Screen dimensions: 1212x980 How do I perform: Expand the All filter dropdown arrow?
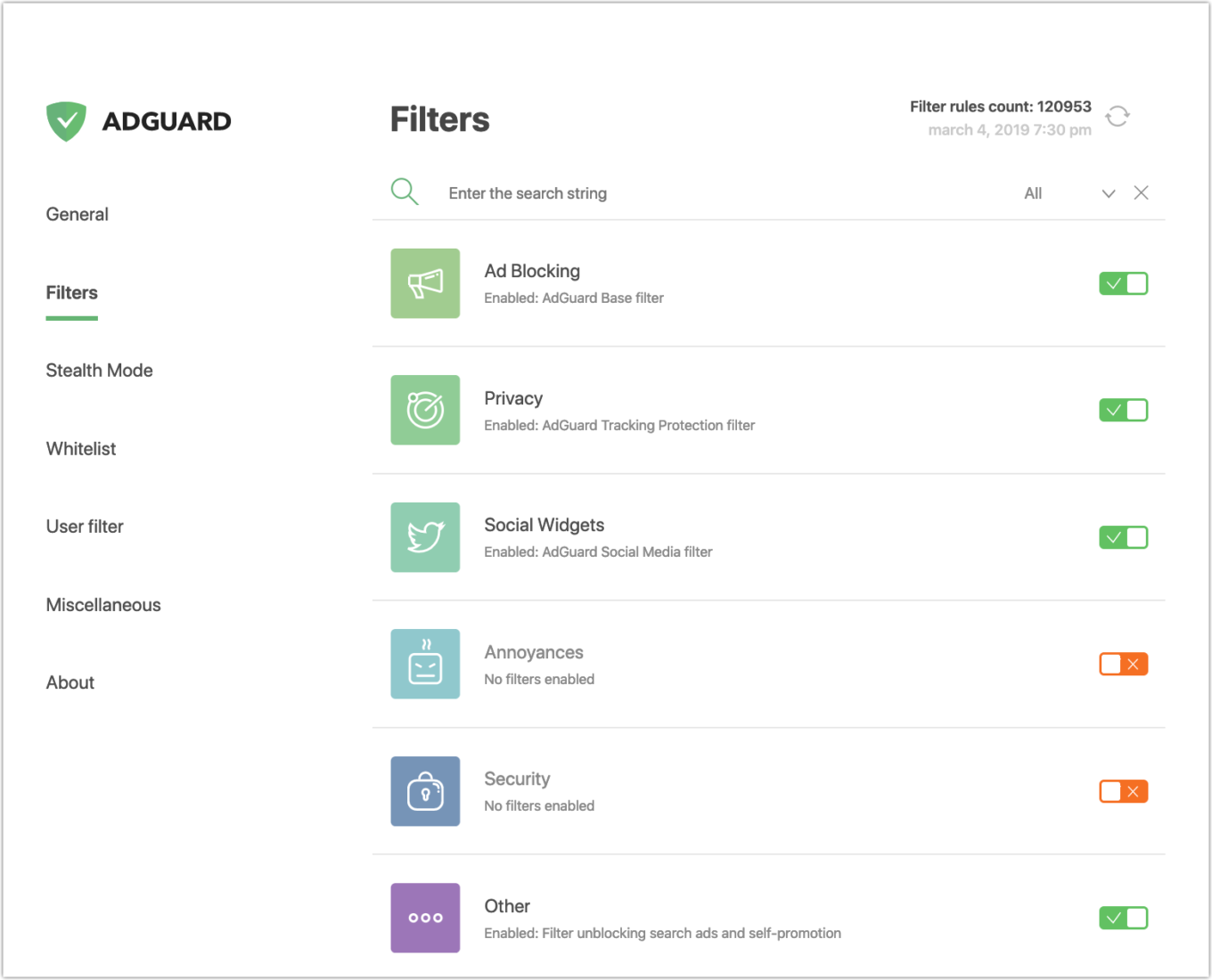(x=1108, y=193)
